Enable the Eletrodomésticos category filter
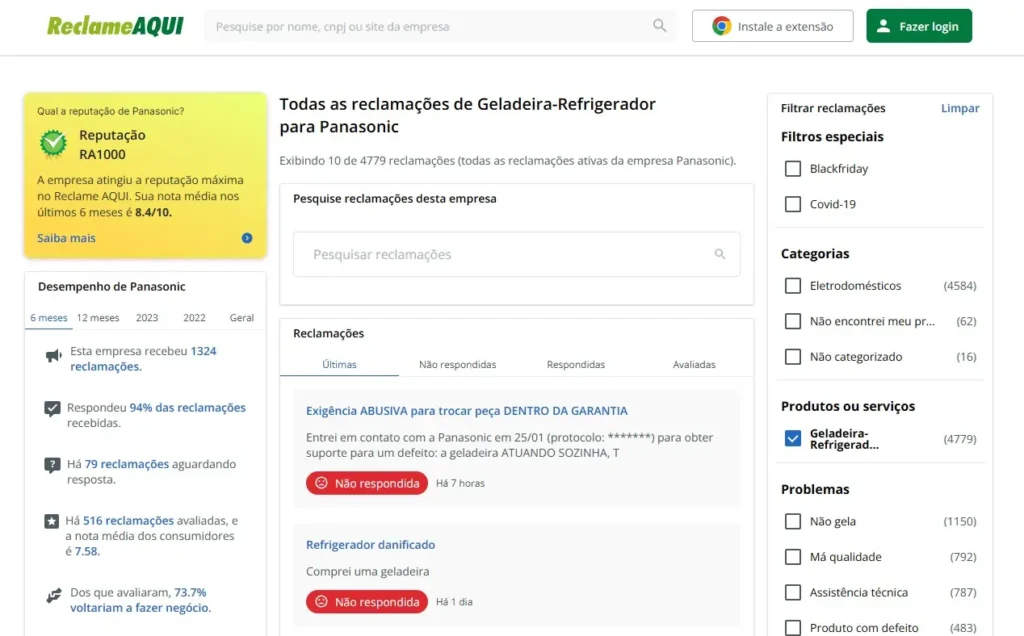Image resolution: width=1024 pixels, height=636 pixels. point(793,286)
